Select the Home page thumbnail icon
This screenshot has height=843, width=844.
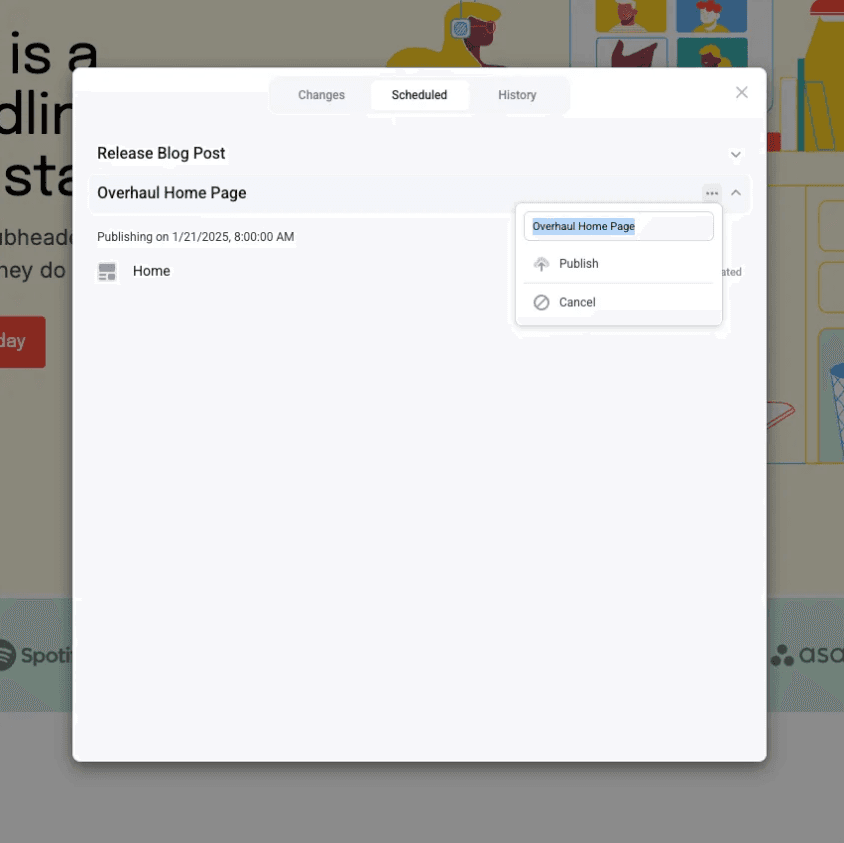coord(107,271)
